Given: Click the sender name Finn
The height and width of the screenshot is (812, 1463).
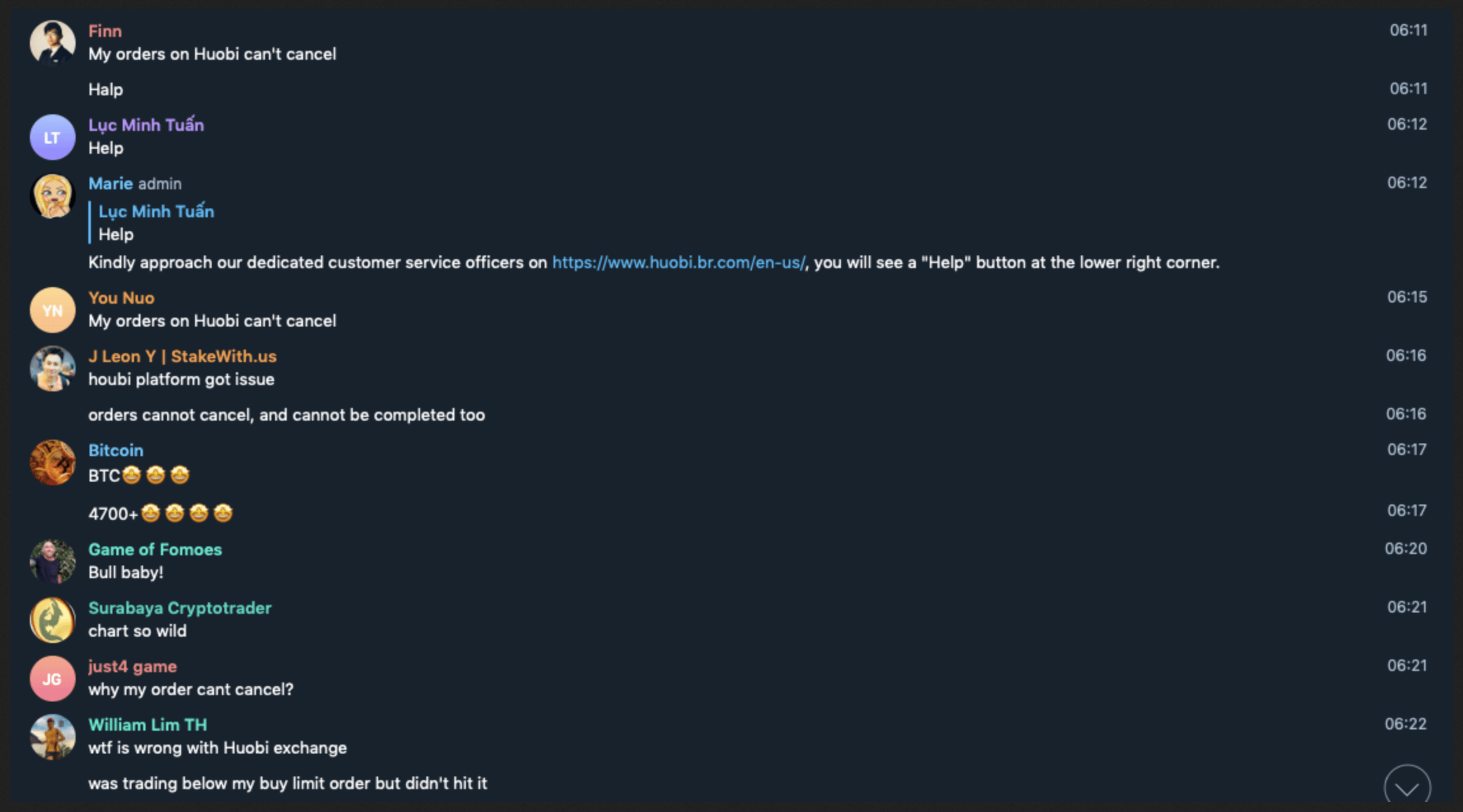Looking at the screenshot, I should click(x=105, y=31).
